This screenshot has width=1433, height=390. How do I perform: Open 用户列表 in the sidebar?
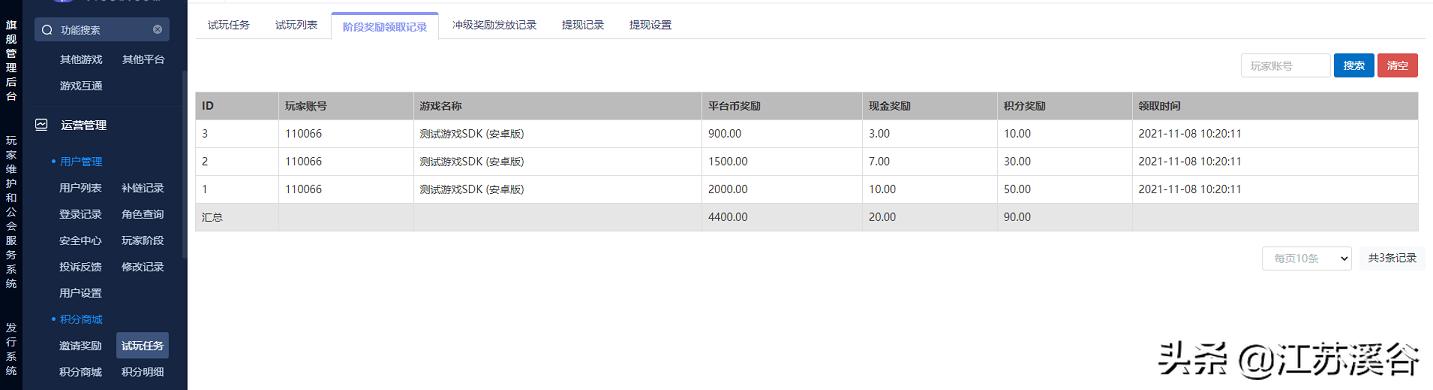coord(81,188)
